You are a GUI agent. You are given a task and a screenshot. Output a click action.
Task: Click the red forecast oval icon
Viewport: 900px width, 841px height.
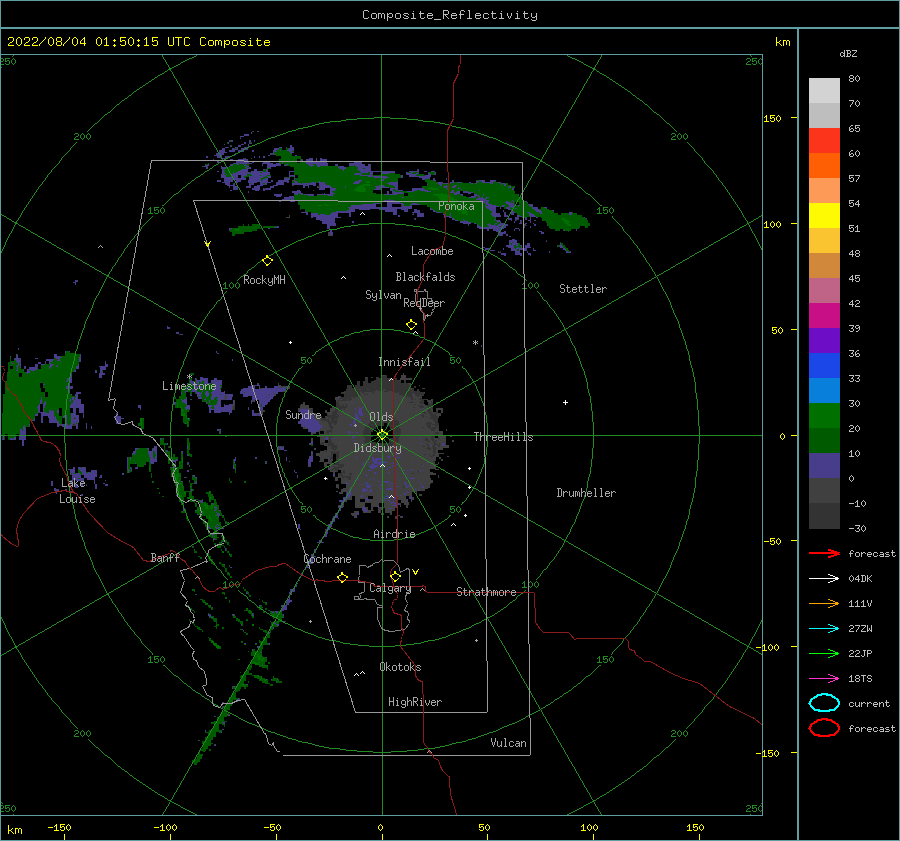pyautogui.click(x=824, y=728)
